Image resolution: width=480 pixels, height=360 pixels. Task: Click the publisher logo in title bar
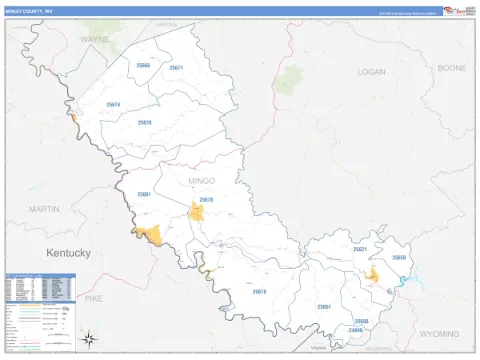coord(459,11)
